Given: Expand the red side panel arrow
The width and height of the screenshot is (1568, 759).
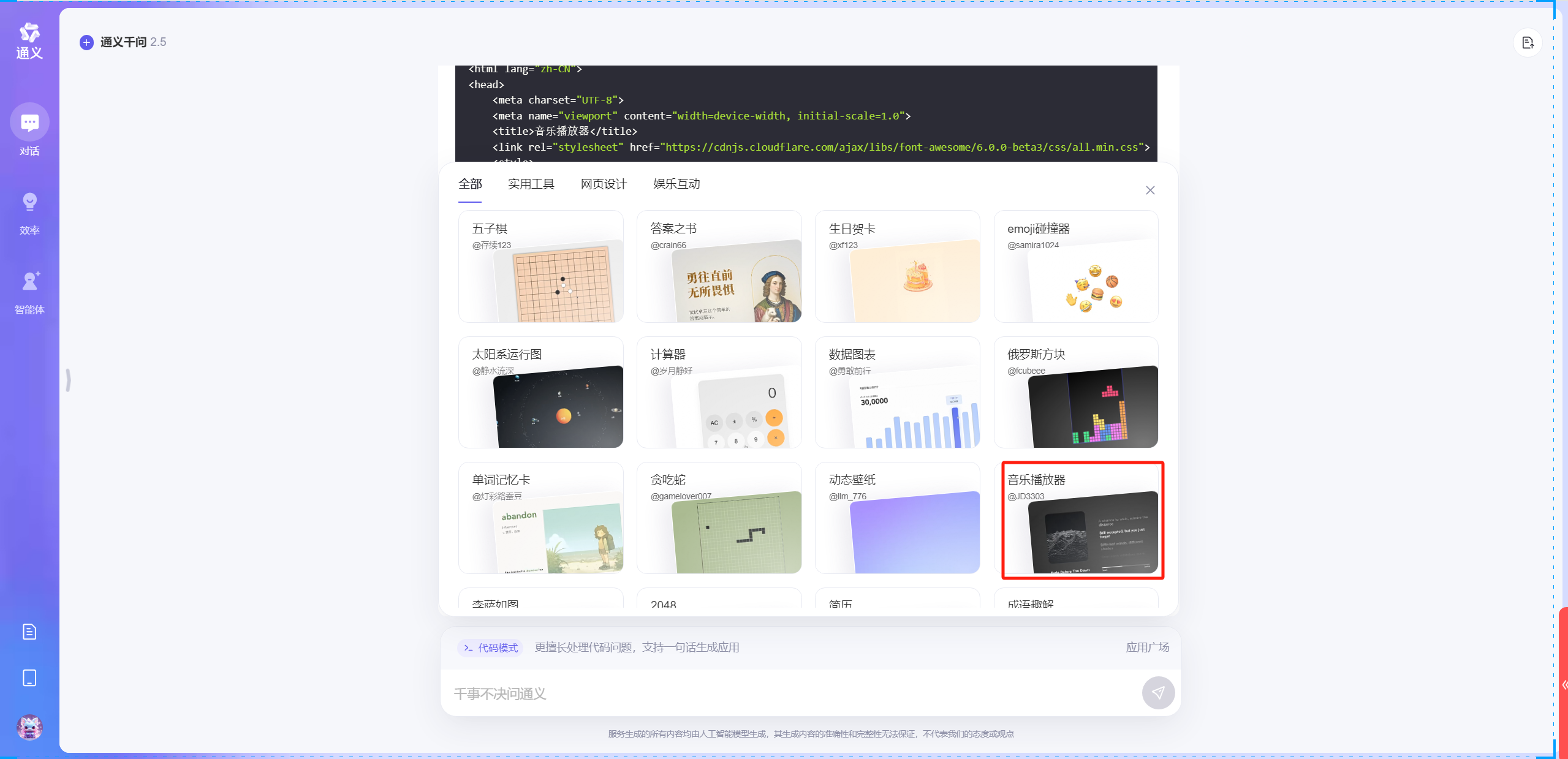Looking at the screenshot, I should (x=1563, y=685).
